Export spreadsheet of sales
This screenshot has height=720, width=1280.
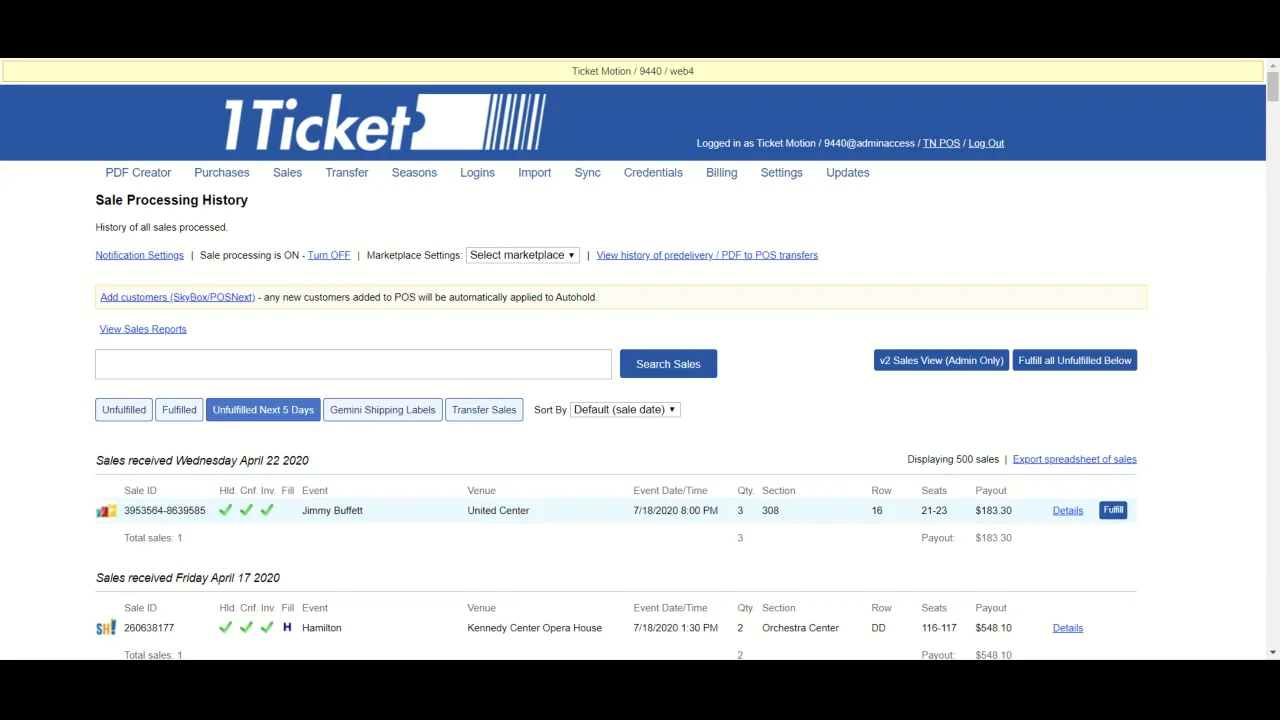coord(1074,459)
